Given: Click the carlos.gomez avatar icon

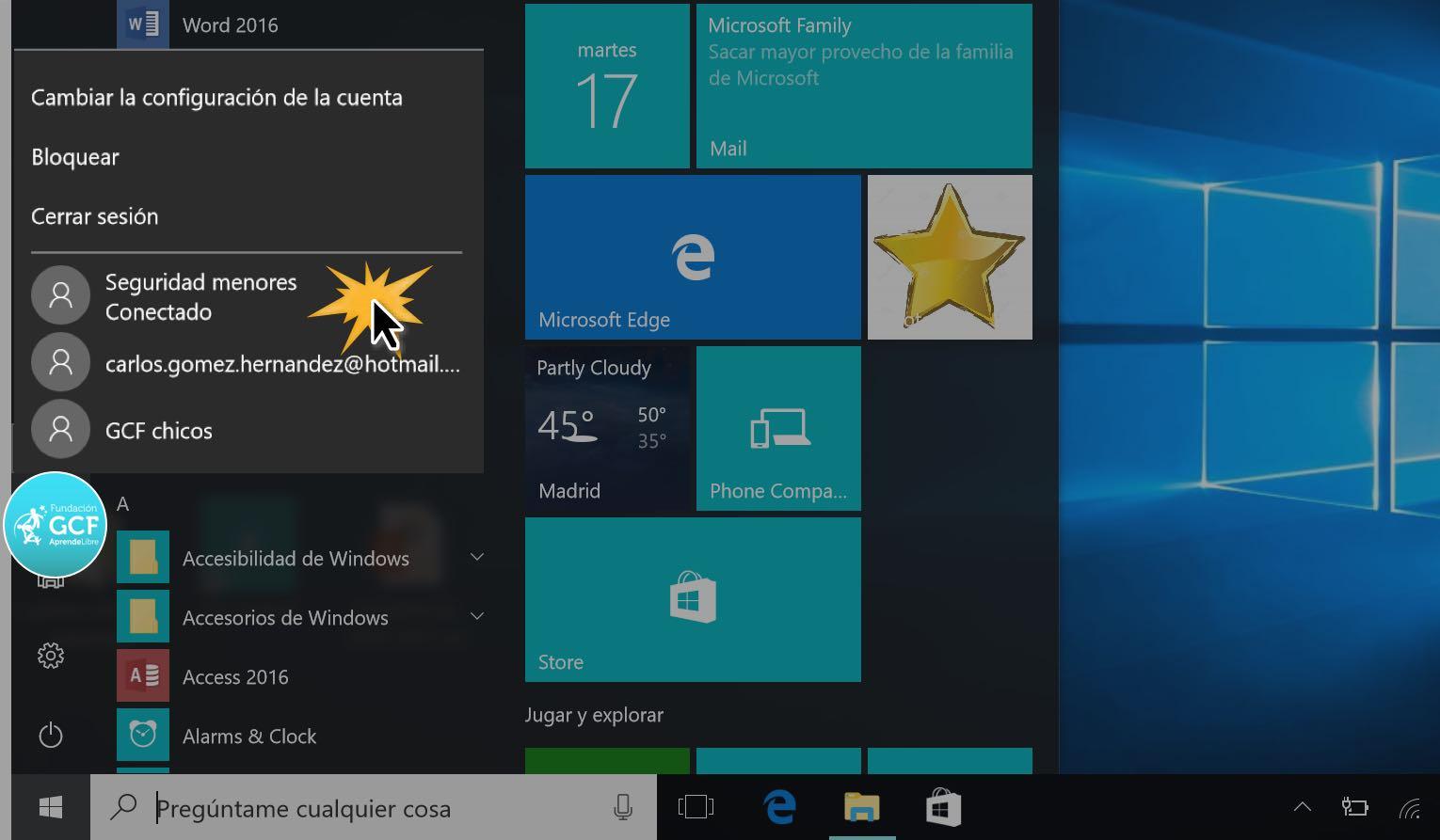Looking at the screenshot, I should point(61,362).
